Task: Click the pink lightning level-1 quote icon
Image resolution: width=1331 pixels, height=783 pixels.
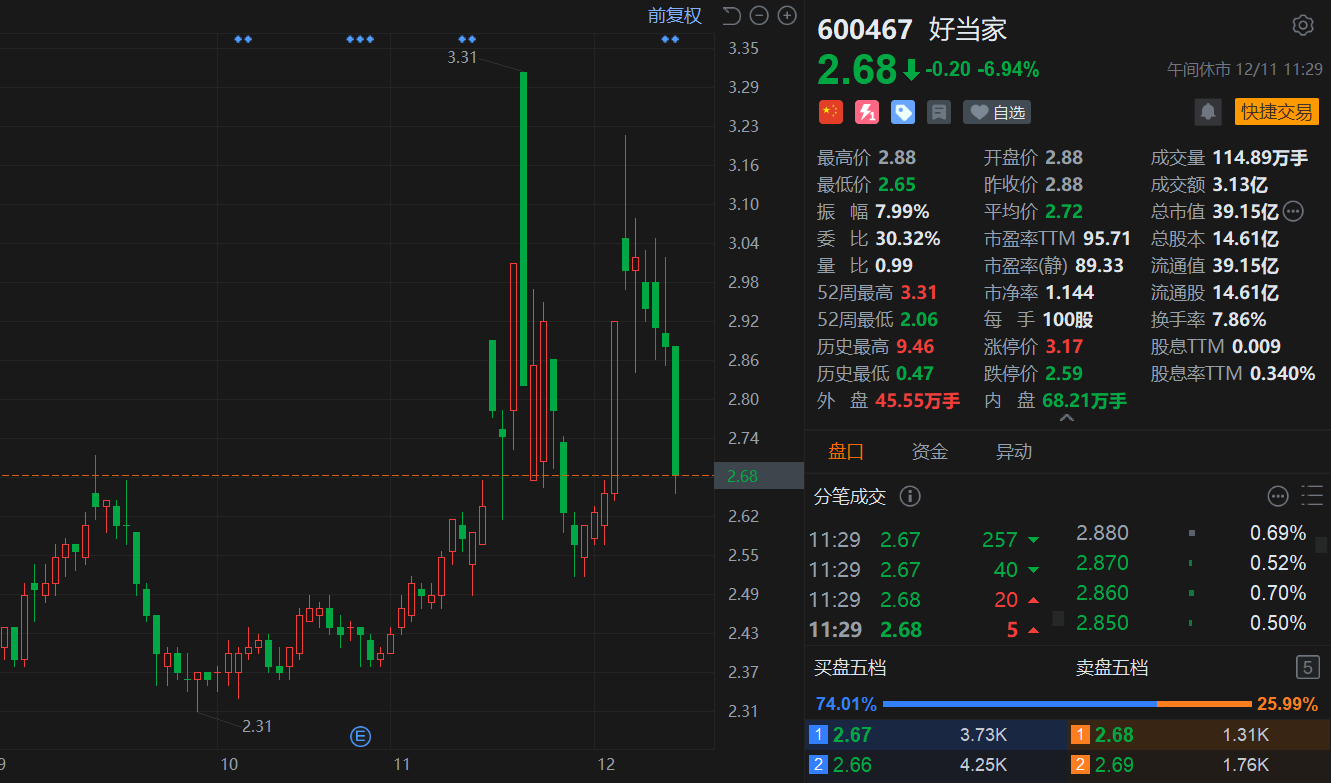Action: (x=866, y=112)
